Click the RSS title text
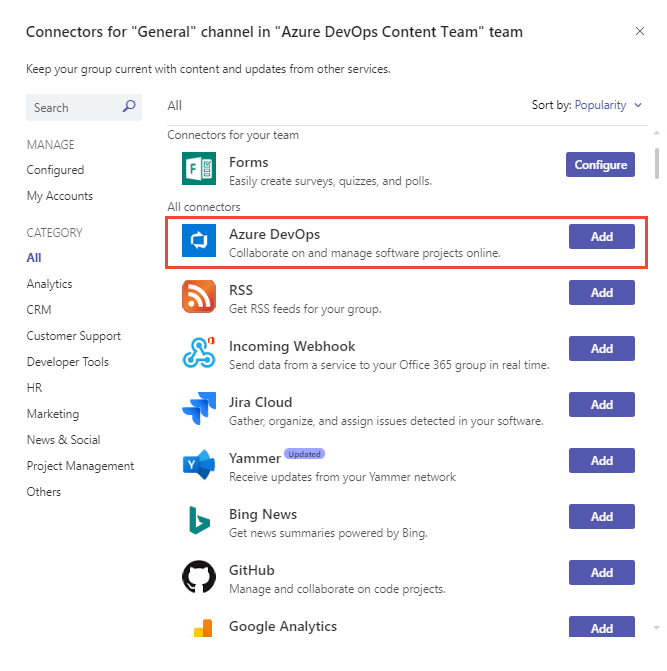This screenshot has width=667, height=671. pyautogui.click(x=241, y=291)
